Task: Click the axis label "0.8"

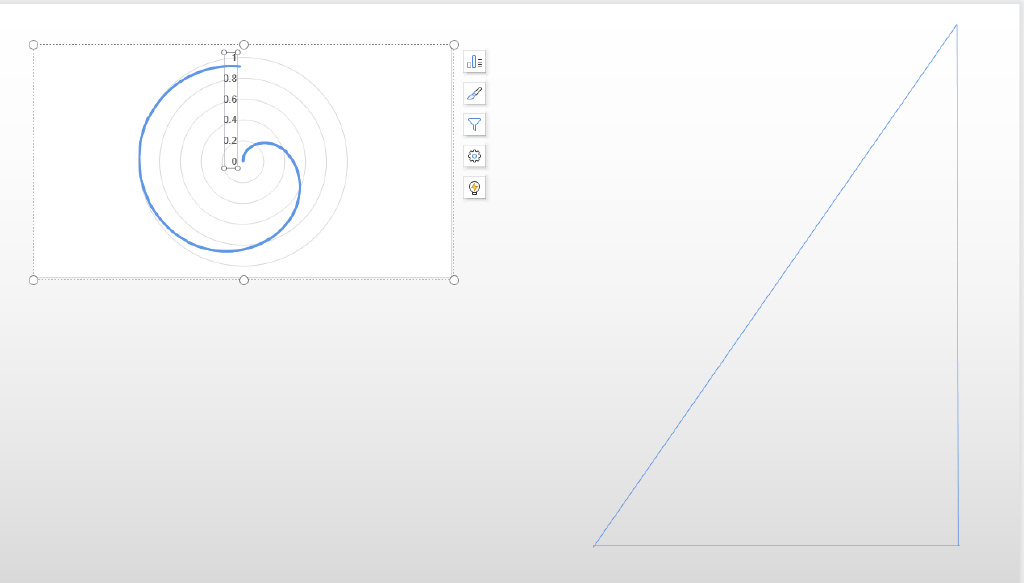Action: 230,78
